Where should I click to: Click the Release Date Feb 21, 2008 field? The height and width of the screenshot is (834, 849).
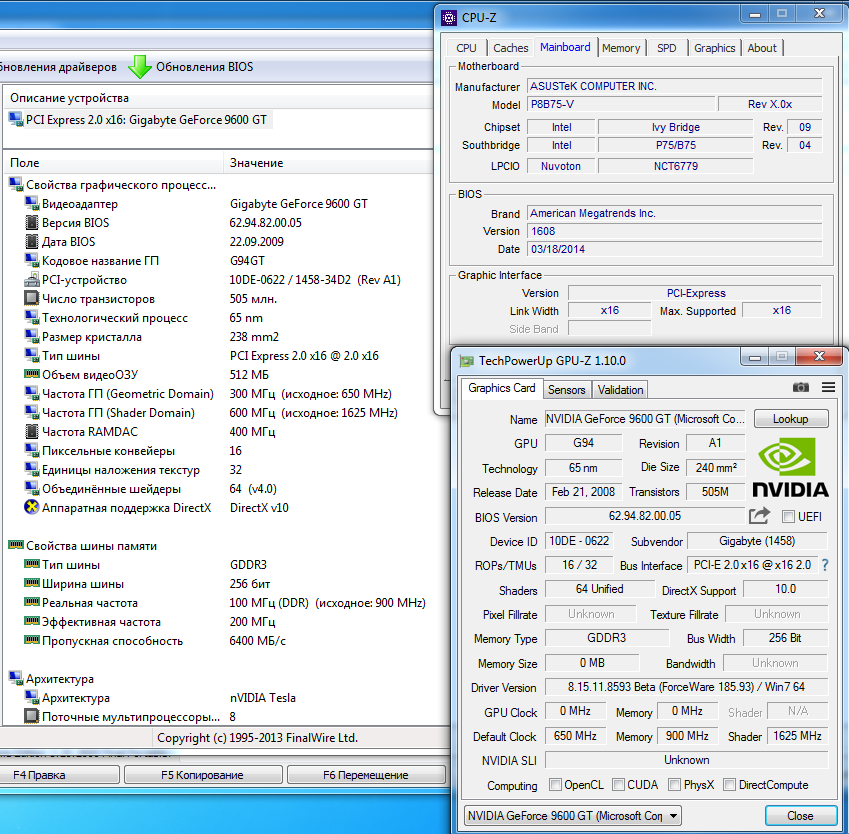tap(583, 492)
